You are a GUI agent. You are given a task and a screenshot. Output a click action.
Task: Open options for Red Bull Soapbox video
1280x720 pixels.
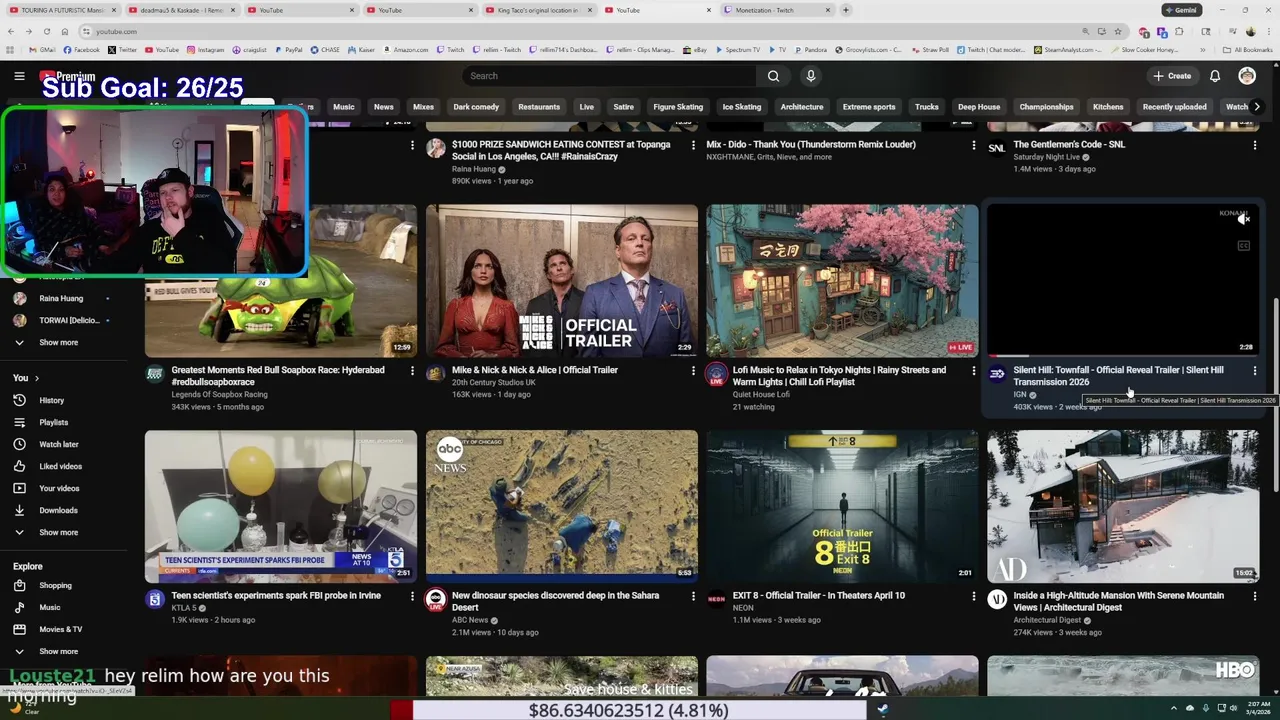412,371
